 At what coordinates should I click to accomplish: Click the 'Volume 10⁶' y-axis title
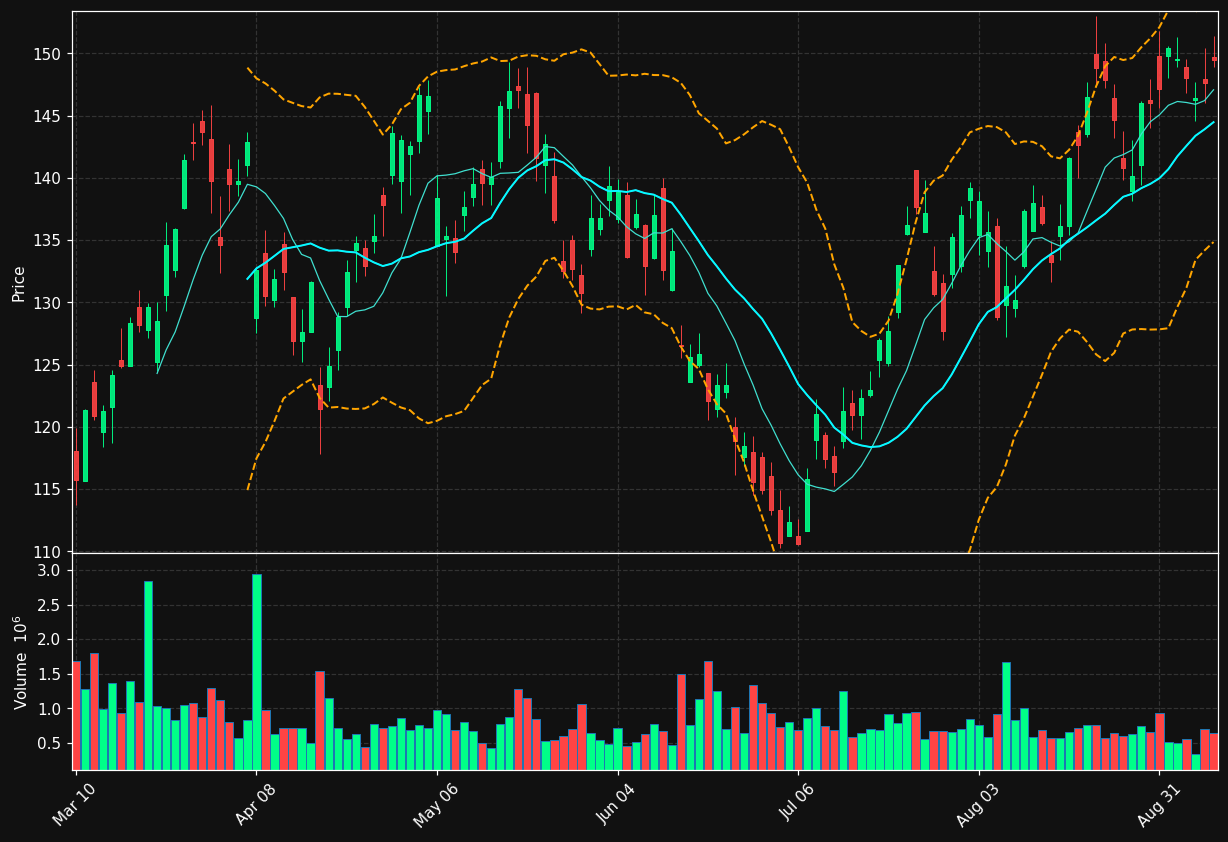point(19,662)
